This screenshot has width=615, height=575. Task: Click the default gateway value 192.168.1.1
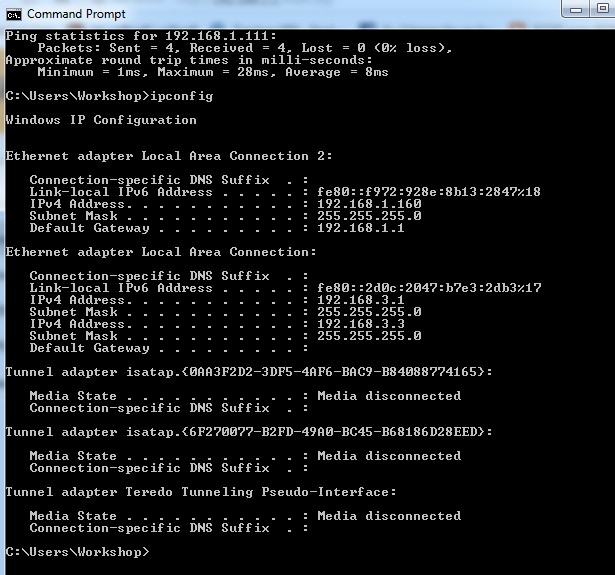pyautogui.click(x=360, y=228)
